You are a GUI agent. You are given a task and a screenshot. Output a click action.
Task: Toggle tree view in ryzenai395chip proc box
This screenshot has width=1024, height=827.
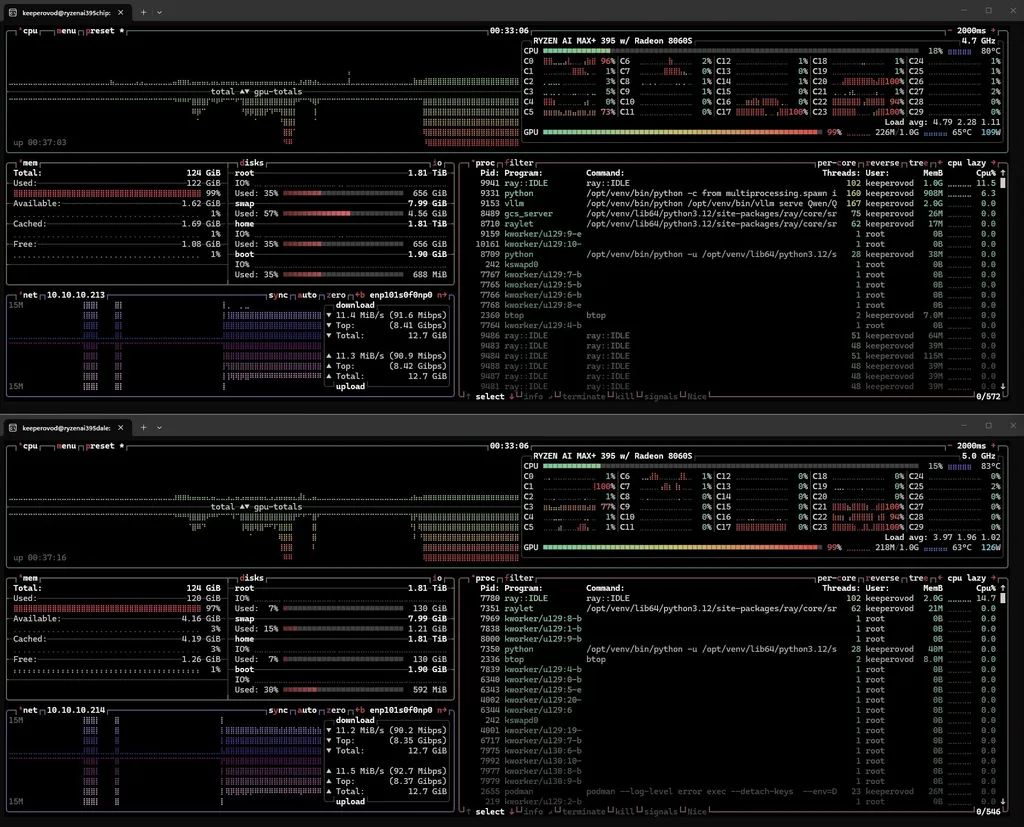pyautogui.click(x=918, y=163)
